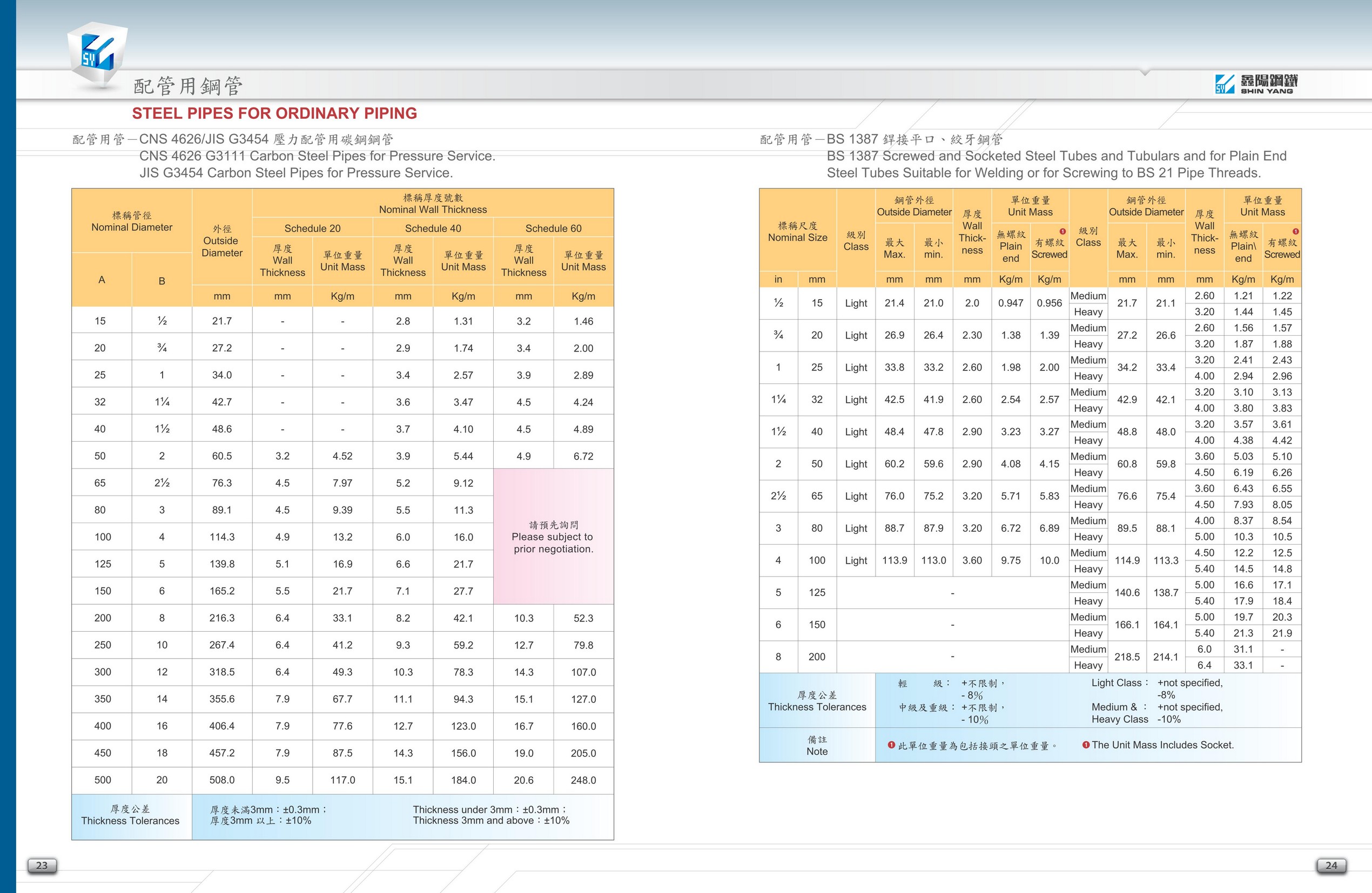The height and width of the screenshot is (893, 1372).
Task: Click the 508.0 outside diameter cell
Action: click(x=221, y=780)
